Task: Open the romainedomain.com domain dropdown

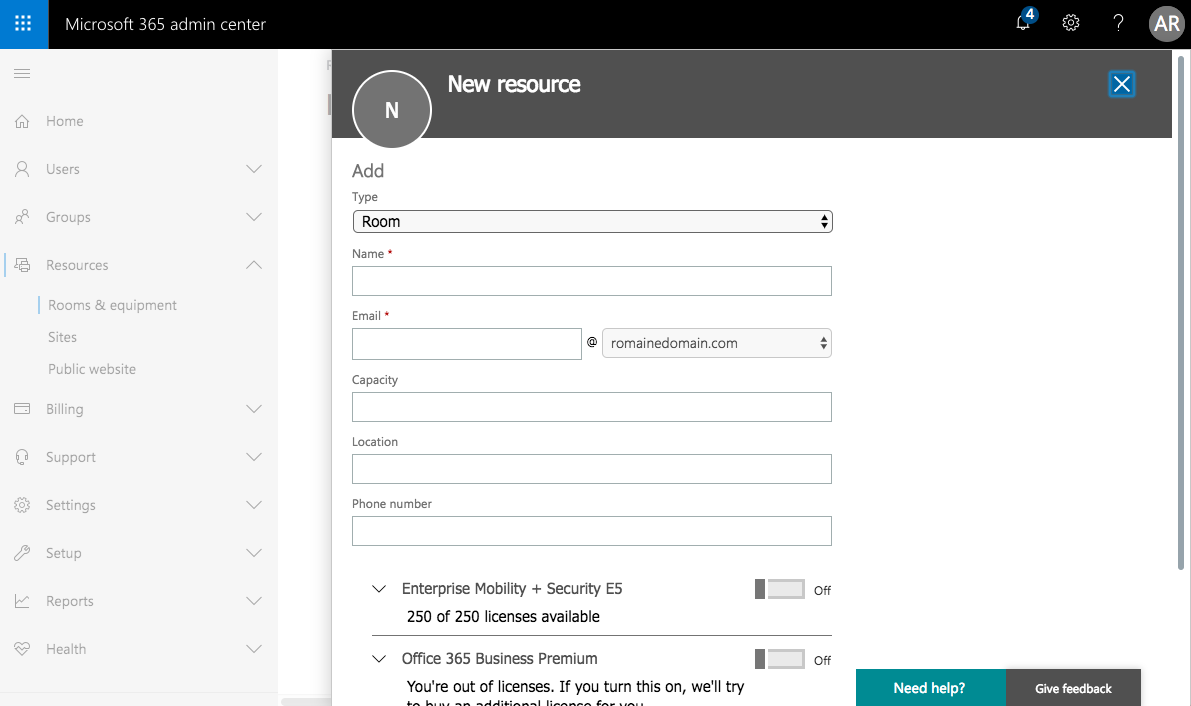Action: [716, 343]
